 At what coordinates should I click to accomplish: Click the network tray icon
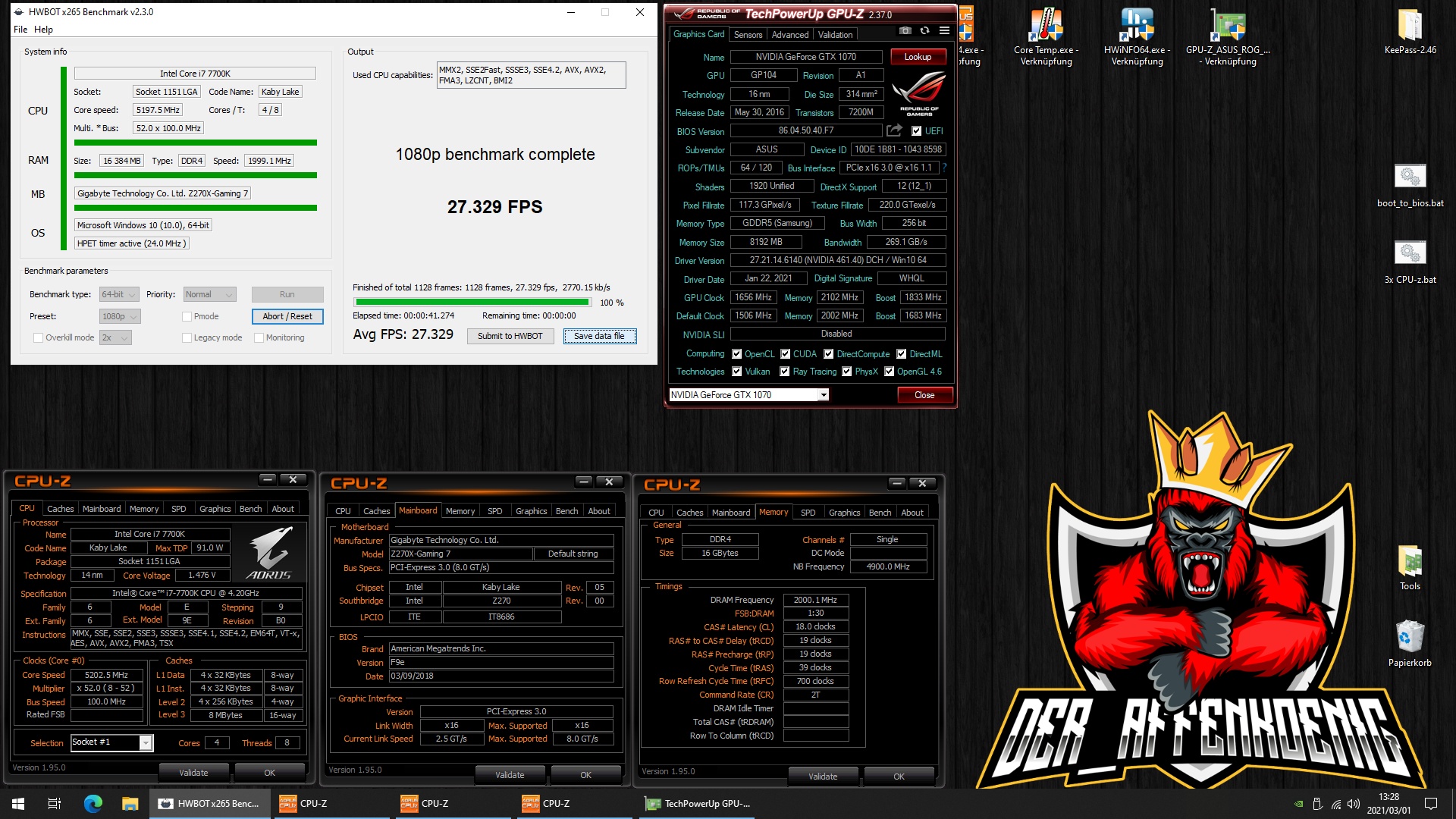[1335, 804]
